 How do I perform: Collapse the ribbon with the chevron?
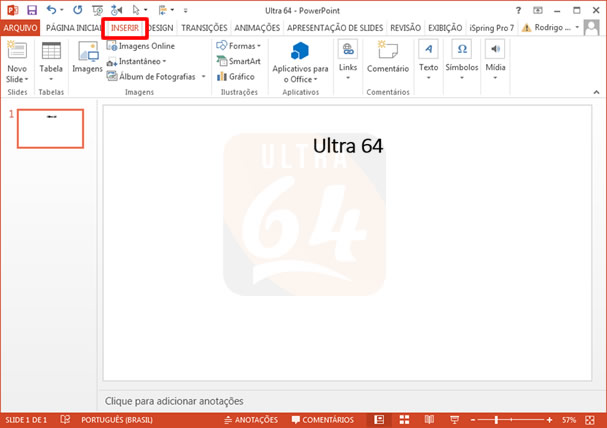(x=596, y=92)
